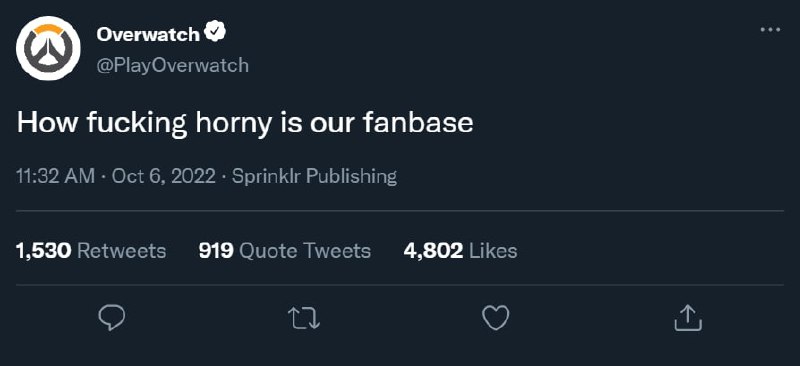Screen dimensions: 800x366
Task: Click the 919 quote count number
Action: pos(216,251)
